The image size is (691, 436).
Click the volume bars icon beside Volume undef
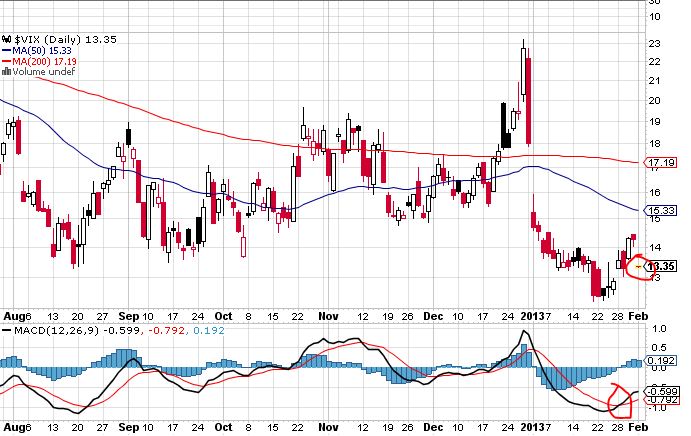(x=6, y=71)
